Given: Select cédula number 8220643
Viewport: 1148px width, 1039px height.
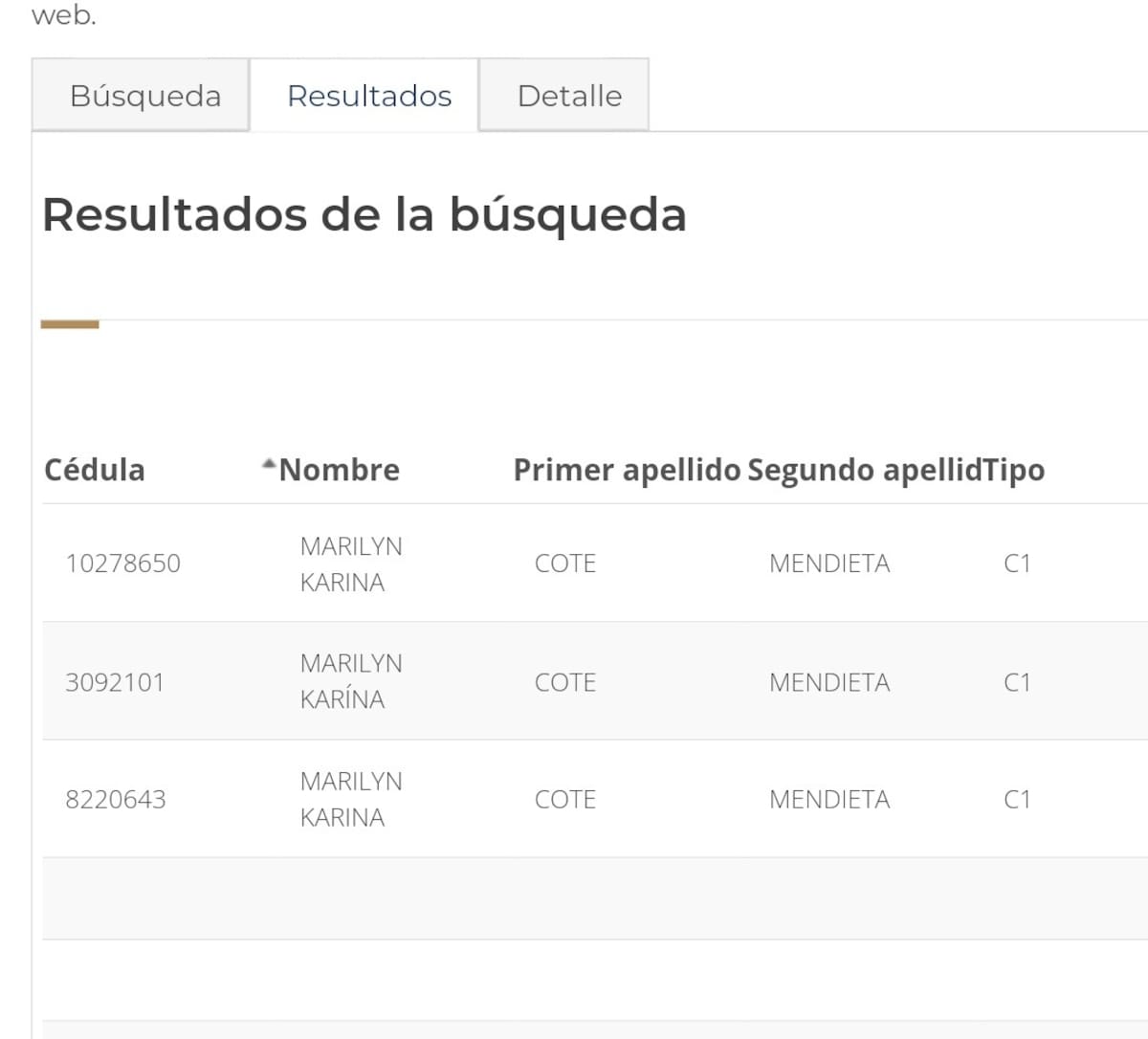Looking at the screenshot, I should pos(116,800).
